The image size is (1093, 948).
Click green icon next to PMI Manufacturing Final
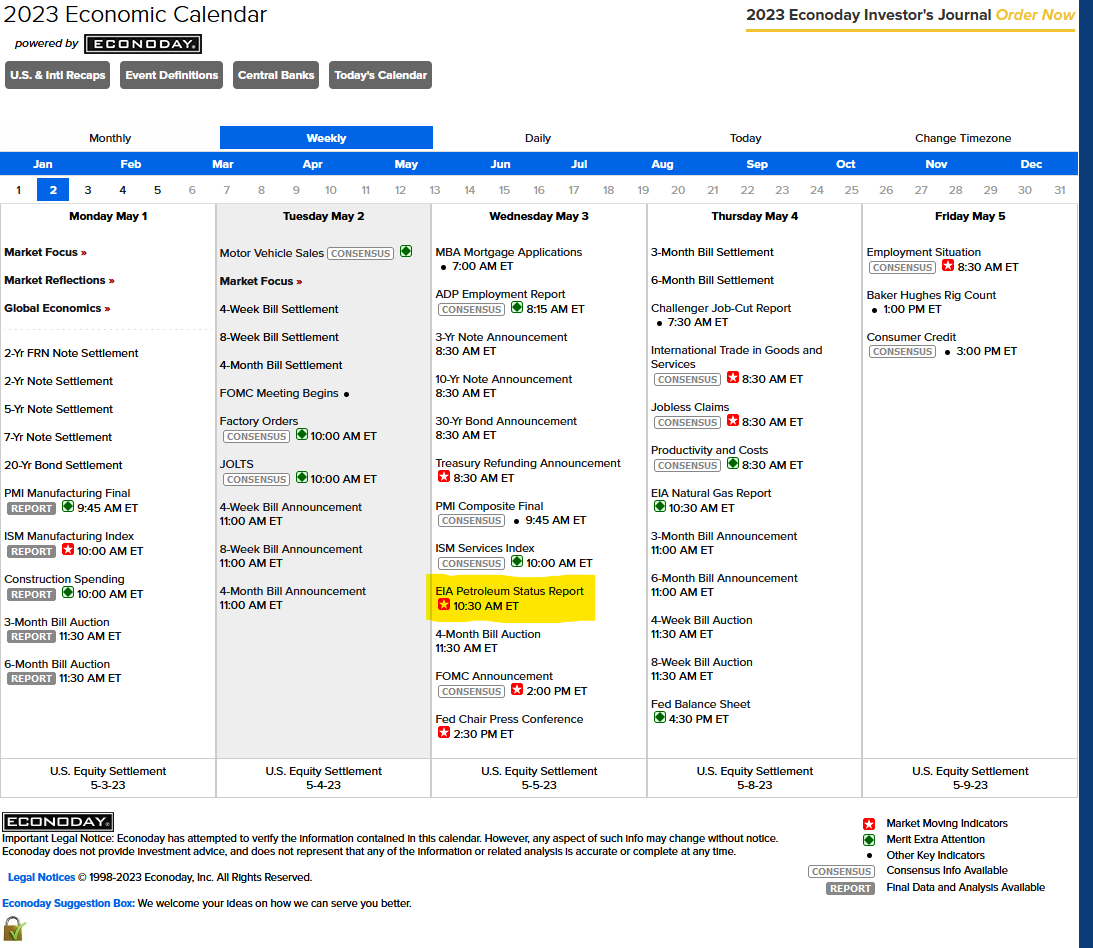coord(68,506)
